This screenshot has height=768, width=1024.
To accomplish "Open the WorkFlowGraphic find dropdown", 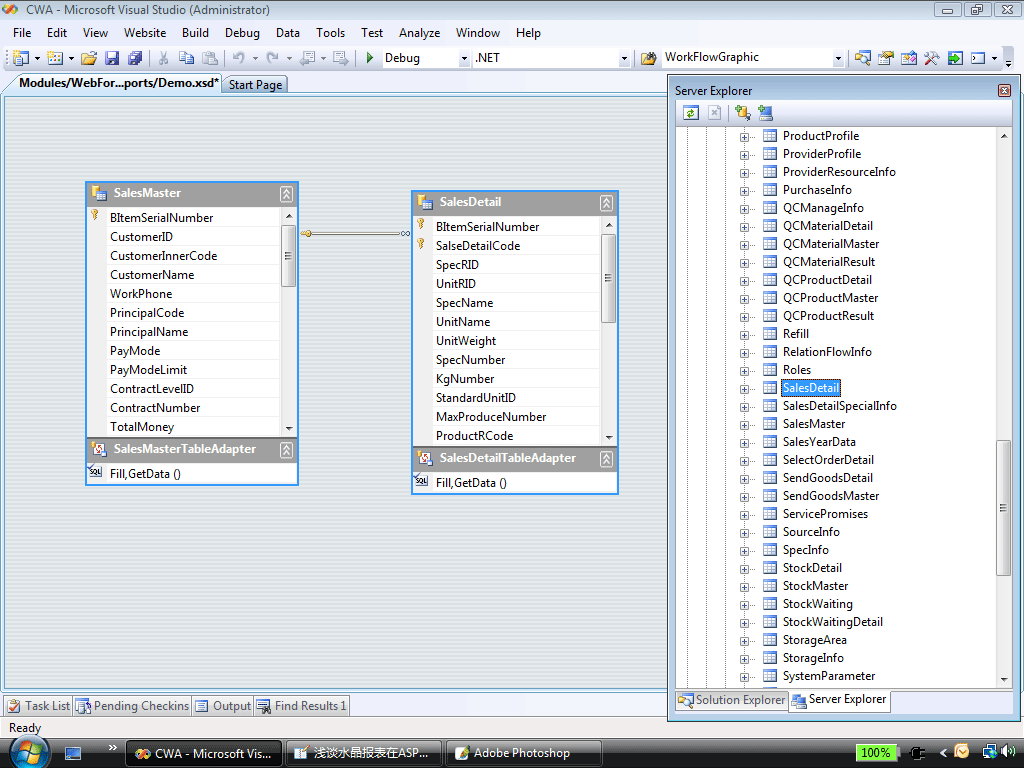I will click(838, 58).
